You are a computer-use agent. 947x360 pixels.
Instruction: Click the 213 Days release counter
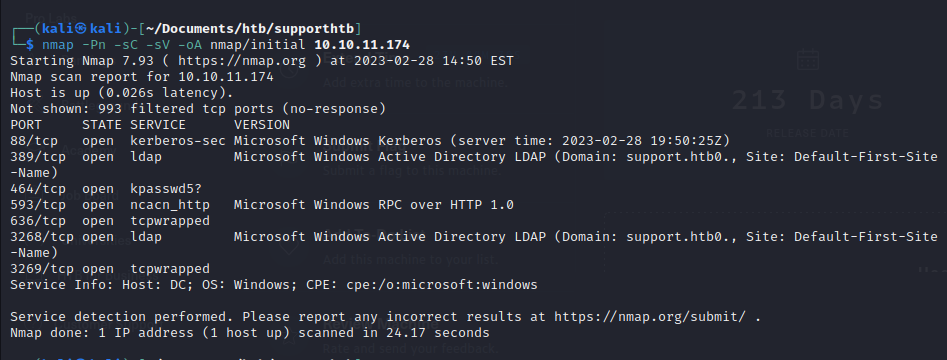pyautogui.click(x=807, y=100)
